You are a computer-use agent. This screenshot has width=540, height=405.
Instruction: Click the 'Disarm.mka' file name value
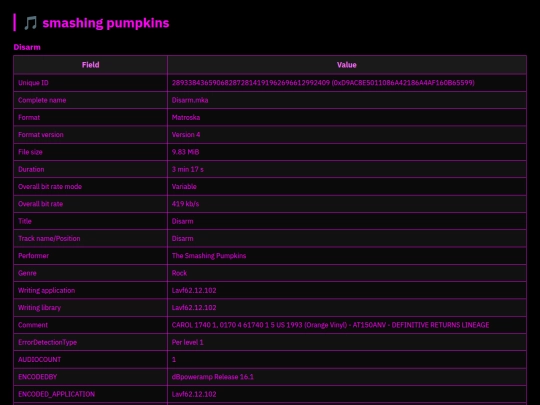tap(190, 100)
